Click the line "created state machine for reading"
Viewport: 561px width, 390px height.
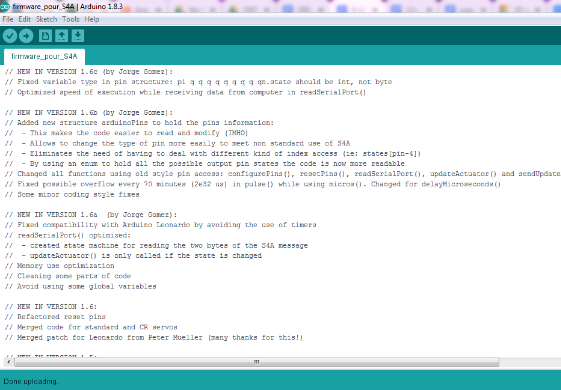click(156, 245)
